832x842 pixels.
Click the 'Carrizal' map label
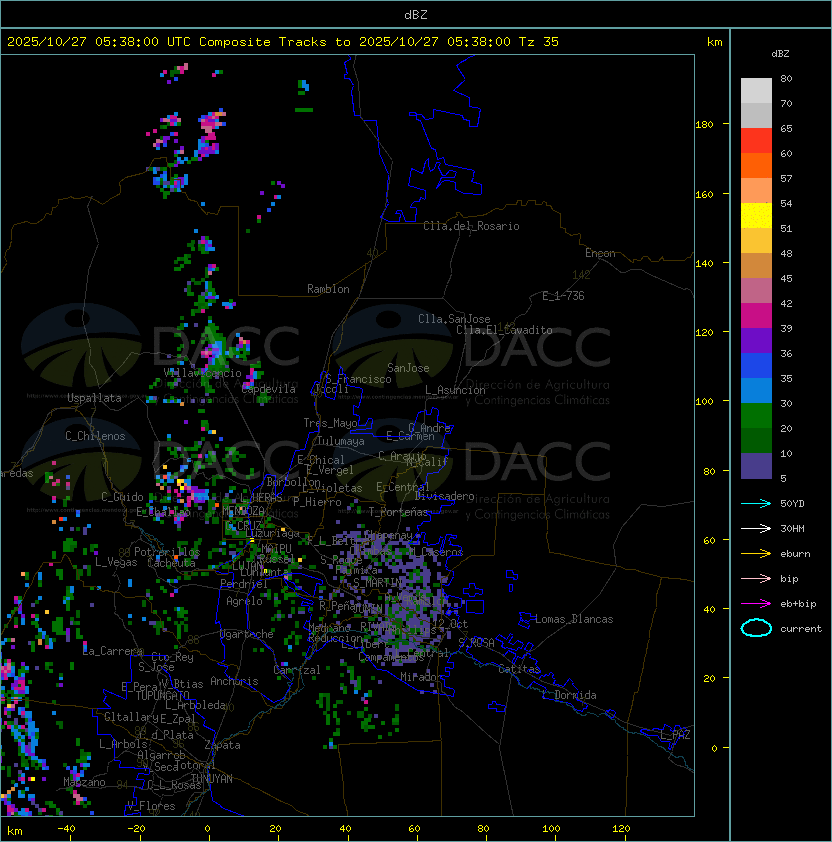click(297, 670)
